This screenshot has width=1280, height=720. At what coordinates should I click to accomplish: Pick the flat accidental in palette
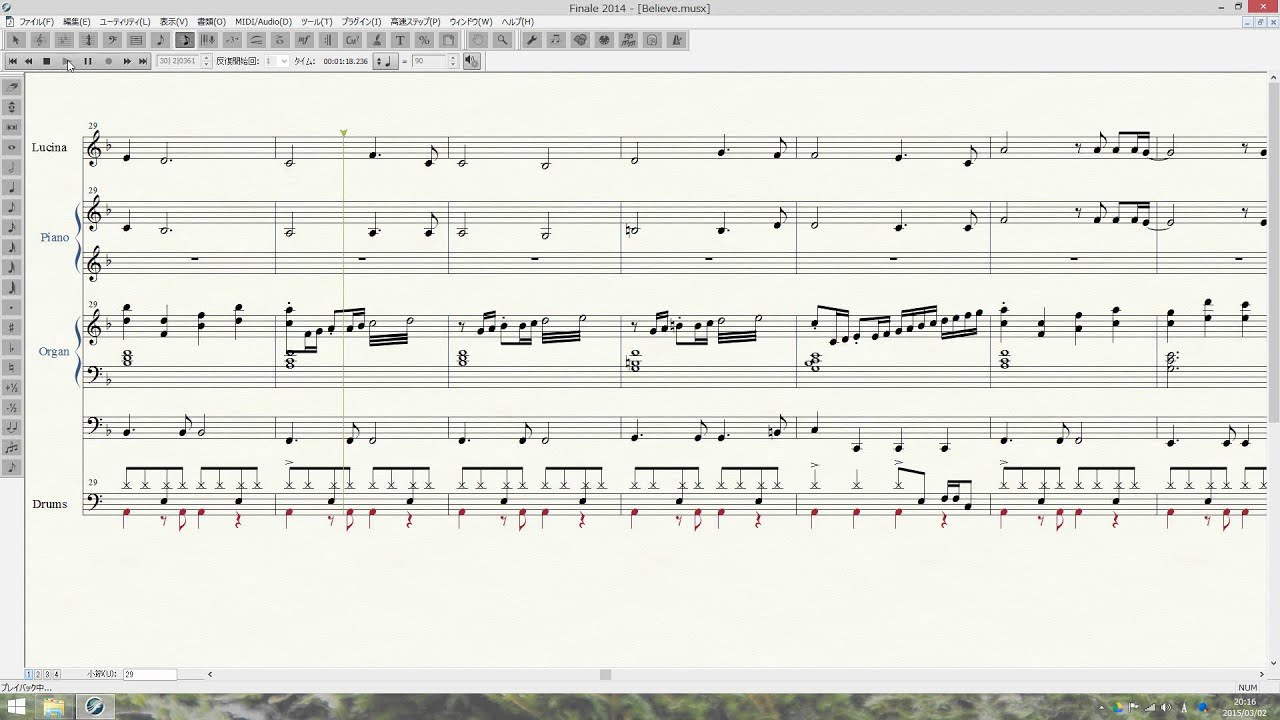[x=12, y=347]
